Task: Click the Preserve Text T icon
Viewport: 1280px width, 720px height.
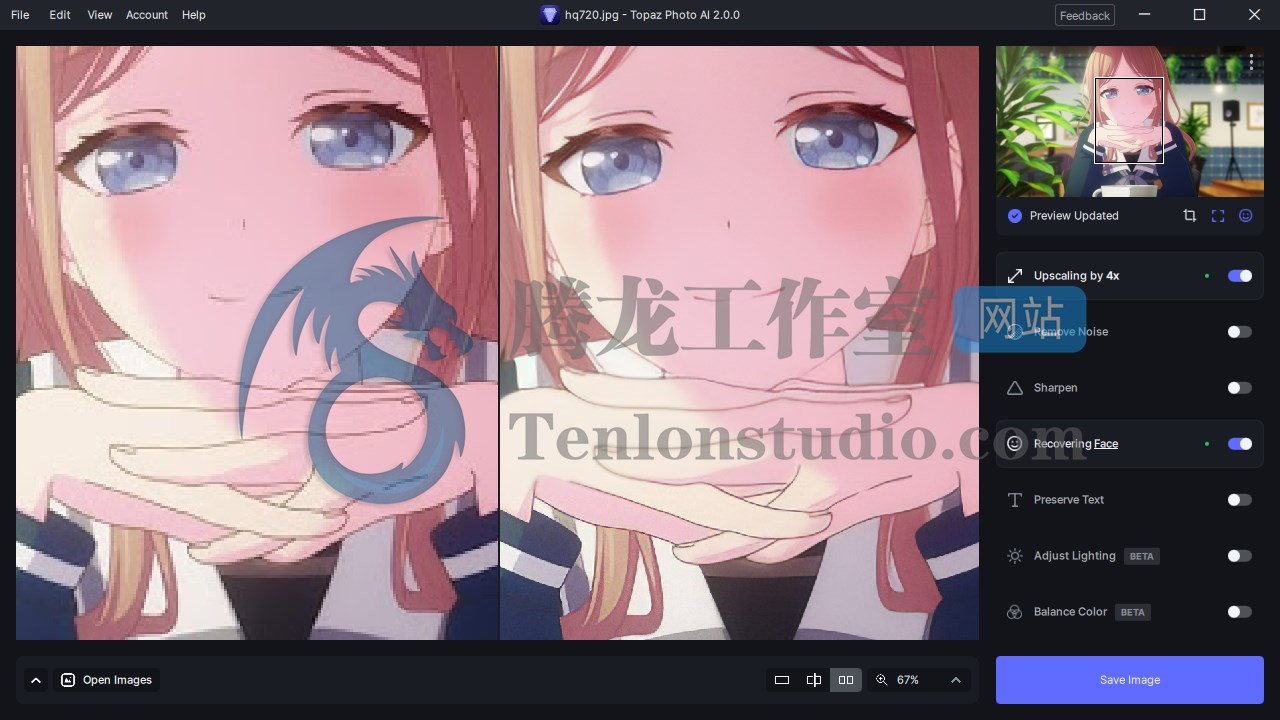Action: [x=1015, y=500]
